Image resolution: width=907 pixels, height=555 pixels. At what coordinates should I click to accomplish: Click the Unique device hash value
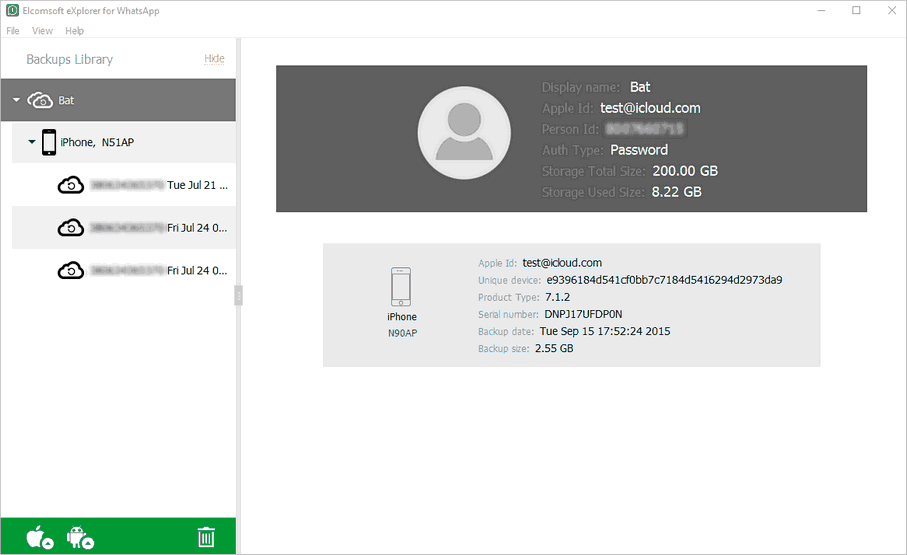click(x=664, y=280)
